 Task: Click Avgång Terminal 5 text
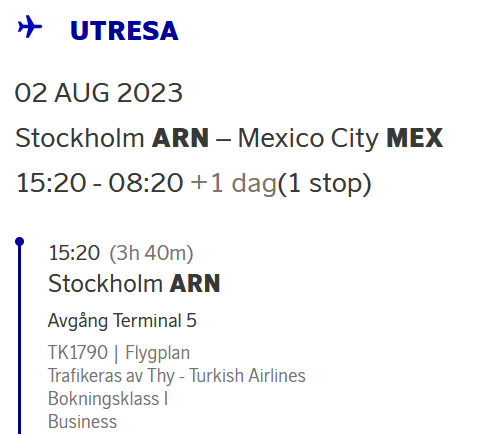pos(122,321)
